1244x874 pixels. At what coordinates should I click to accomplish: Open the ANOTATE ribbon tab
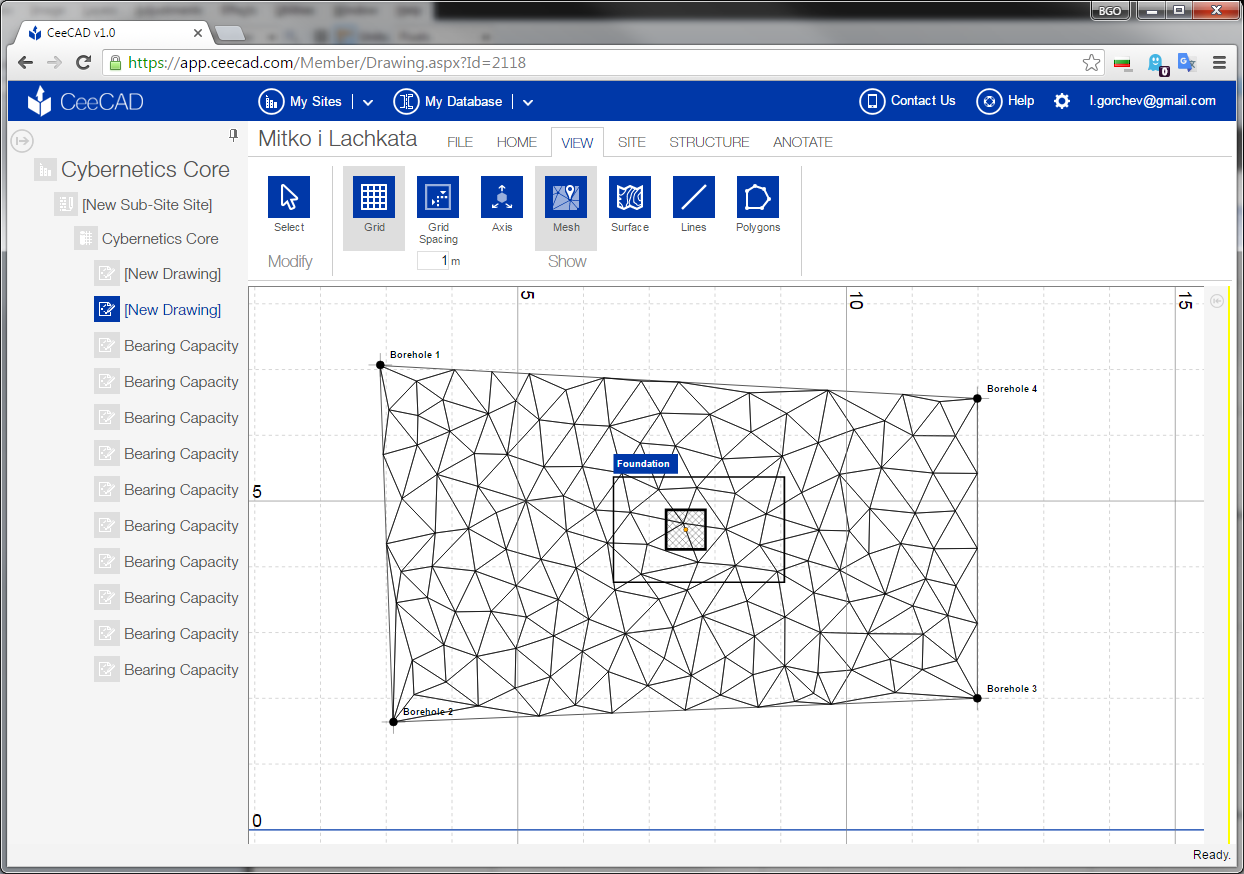pyautogui.click(x=803, y=142)
